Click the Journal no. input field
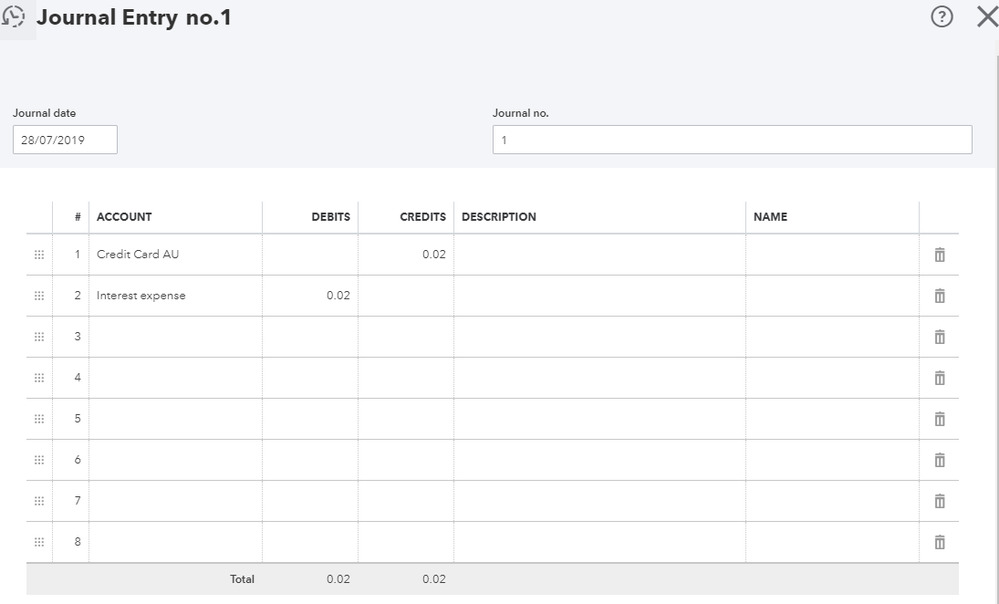The height and width of the screenshot is (604, 999). [x=731, y=140]
